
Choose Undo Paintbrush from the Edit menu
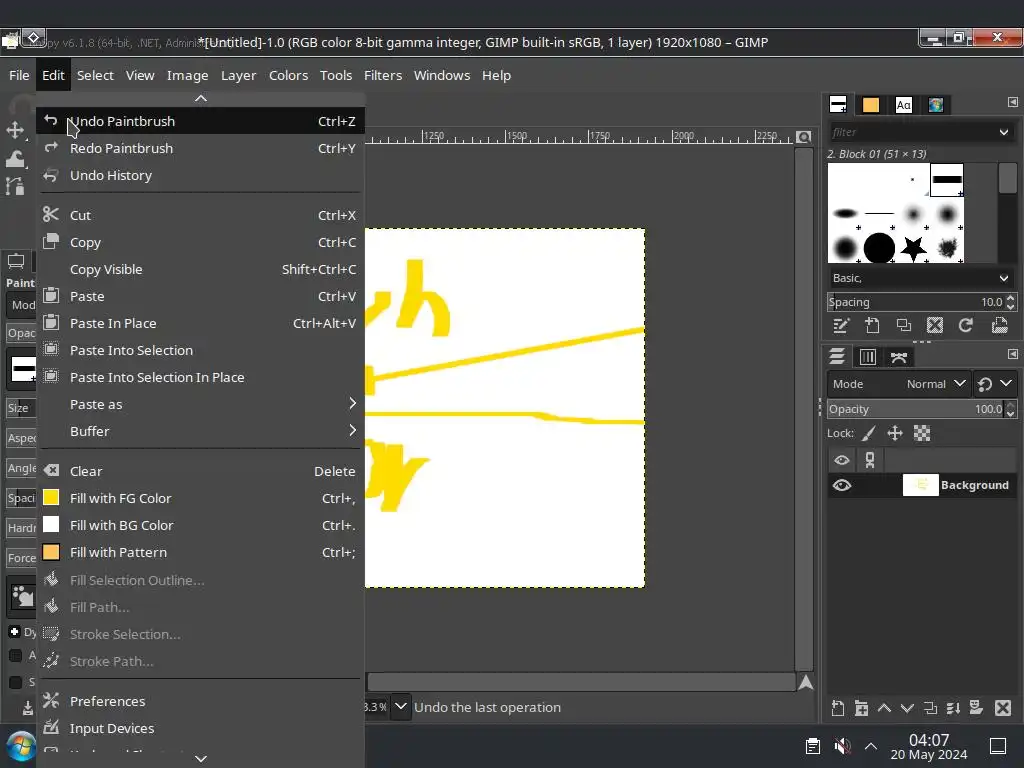tap(200, 121)
